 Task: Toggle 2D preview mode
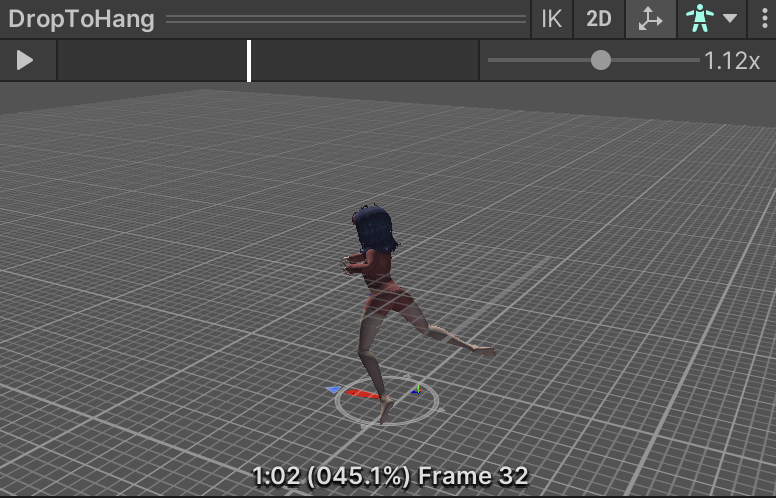pyautogui.click(x=599, y=19)
